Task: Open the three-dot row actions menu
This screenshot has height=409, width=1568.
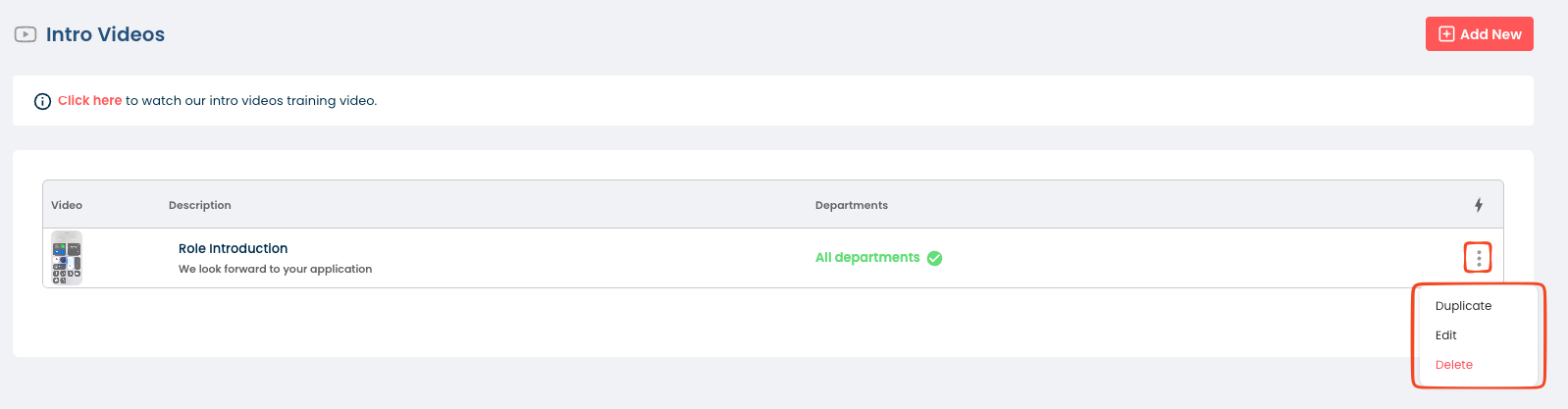Action: click(x=1479, y=258)
